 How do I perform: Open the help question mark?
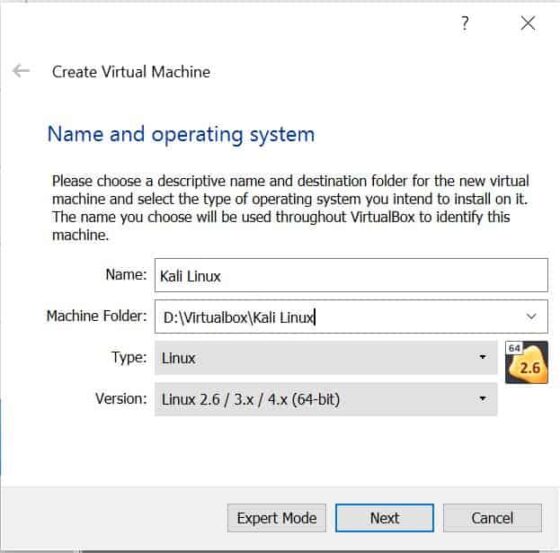pos(465,24)
